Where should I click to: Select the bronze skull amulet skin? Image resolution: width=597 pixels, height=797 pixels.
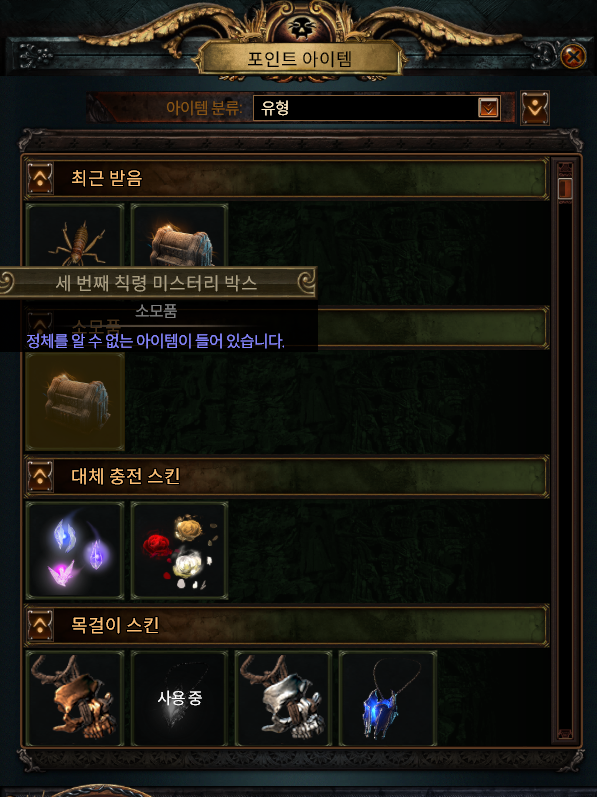click(x=75, y=698)
